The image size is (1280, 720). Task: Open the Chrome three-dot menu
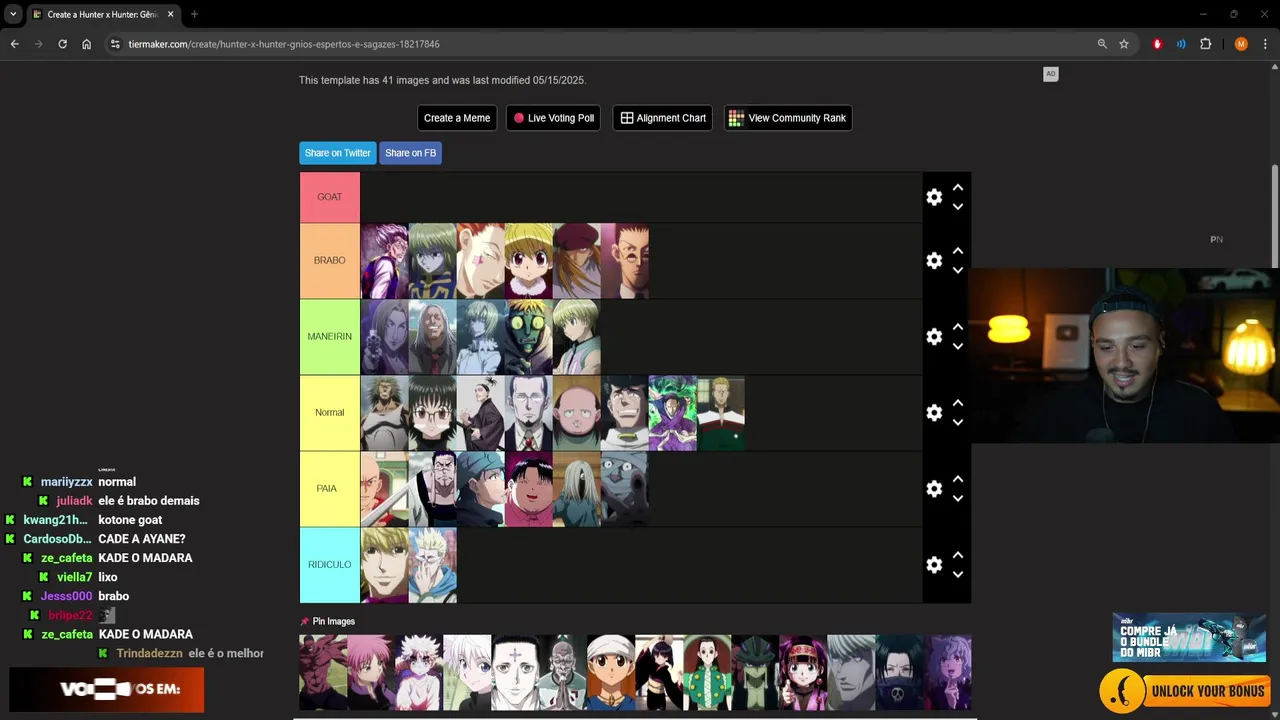[x=1266, y=44]
